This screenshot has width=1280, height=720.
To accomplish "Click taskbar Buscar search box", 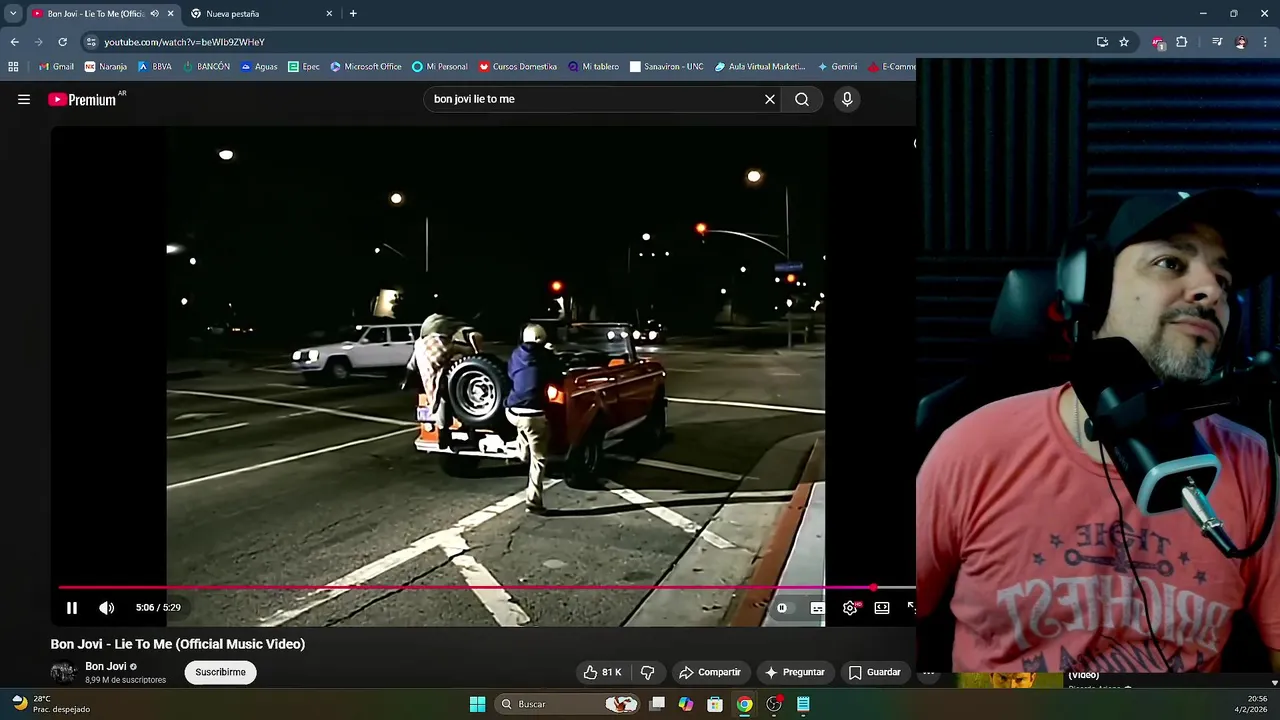I will pyautogui.click(x=568, y=704).
